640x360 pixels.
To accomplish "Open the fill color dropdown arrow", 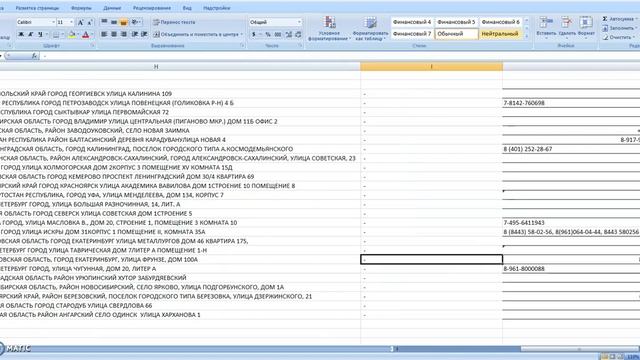I will (78, 35).
